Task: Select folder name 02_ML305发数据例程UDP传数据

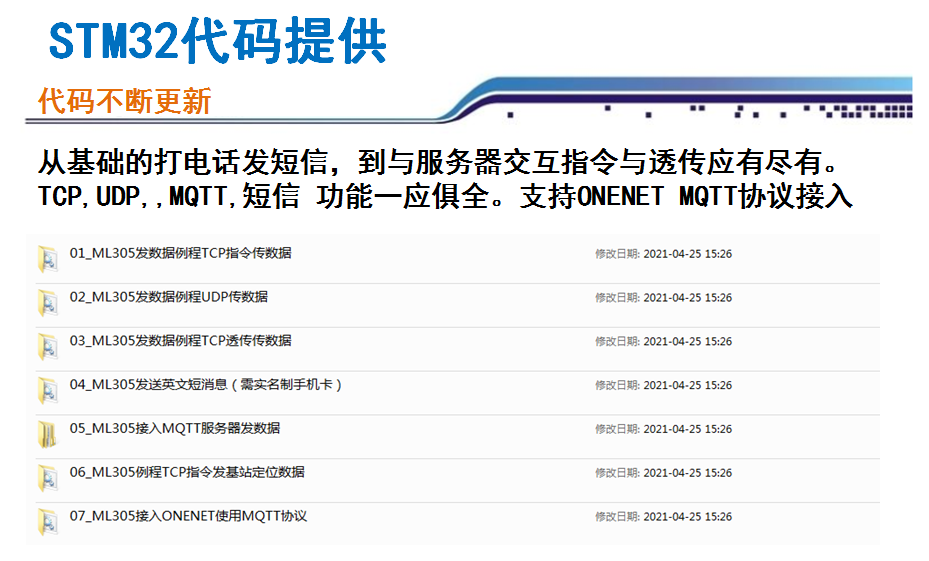Action: [x=169, y=297]
